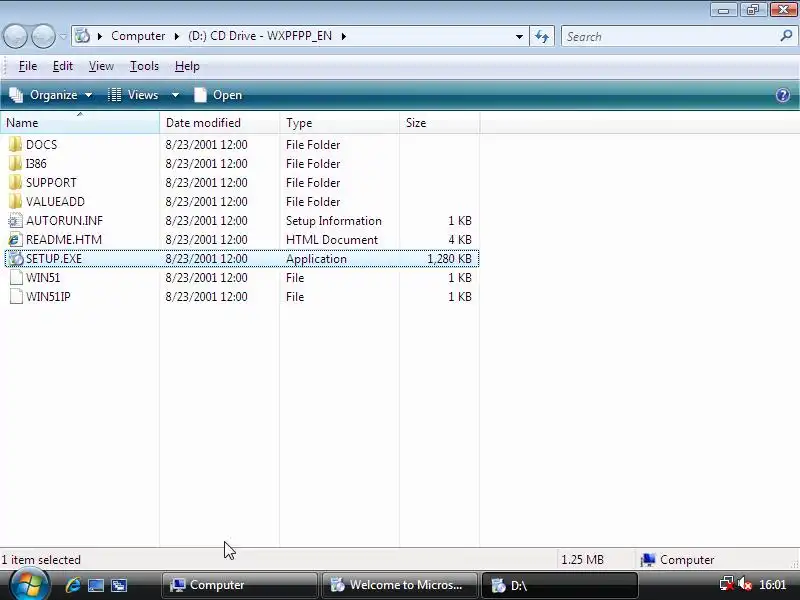This screenshot has height=600, width=800.
Task: Click the Views button
Action: click(x=134, y=95)
